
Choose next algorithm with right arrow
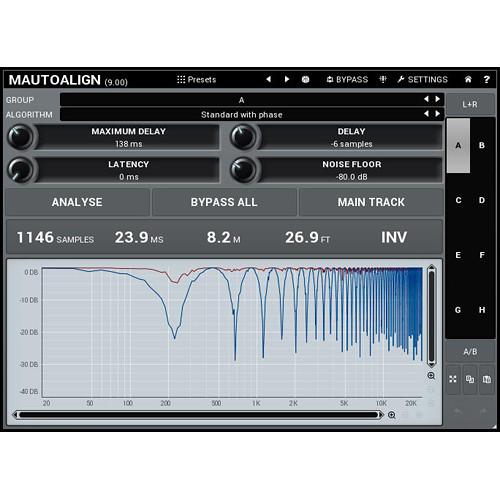pyautogui.click(x=437, y=114)
